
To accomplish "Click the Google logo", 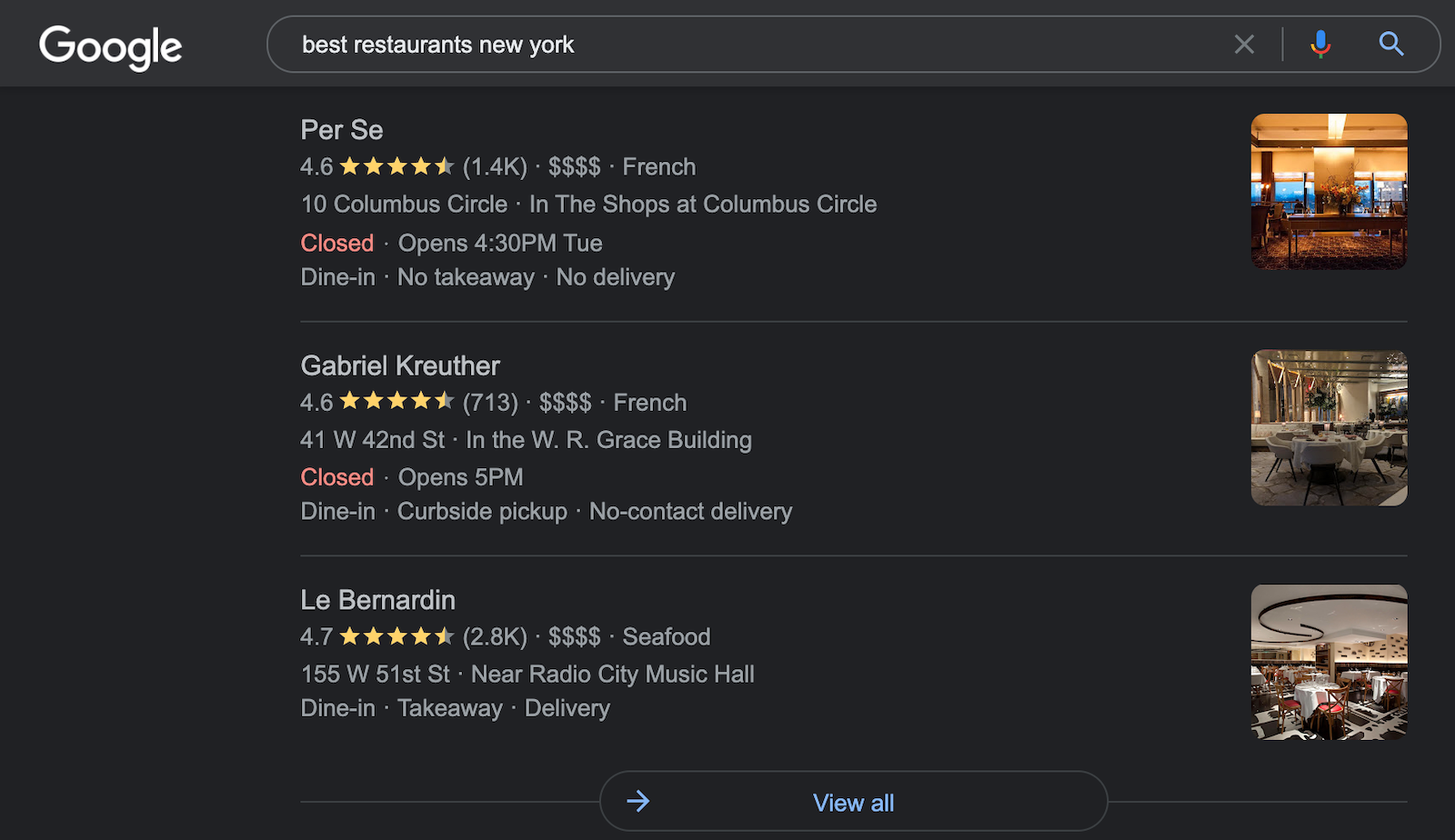I will click(110, 46).
